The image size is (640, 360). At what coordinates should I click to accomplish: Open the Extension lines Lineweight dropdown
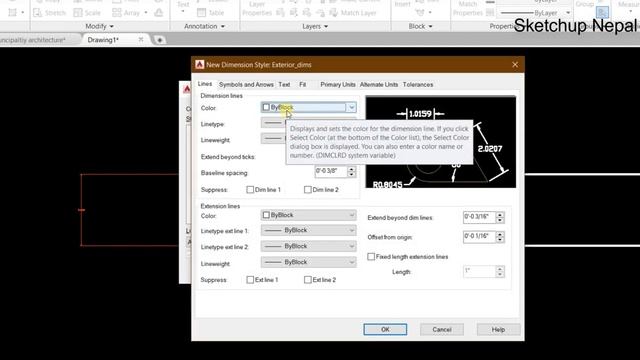(309, 262)
